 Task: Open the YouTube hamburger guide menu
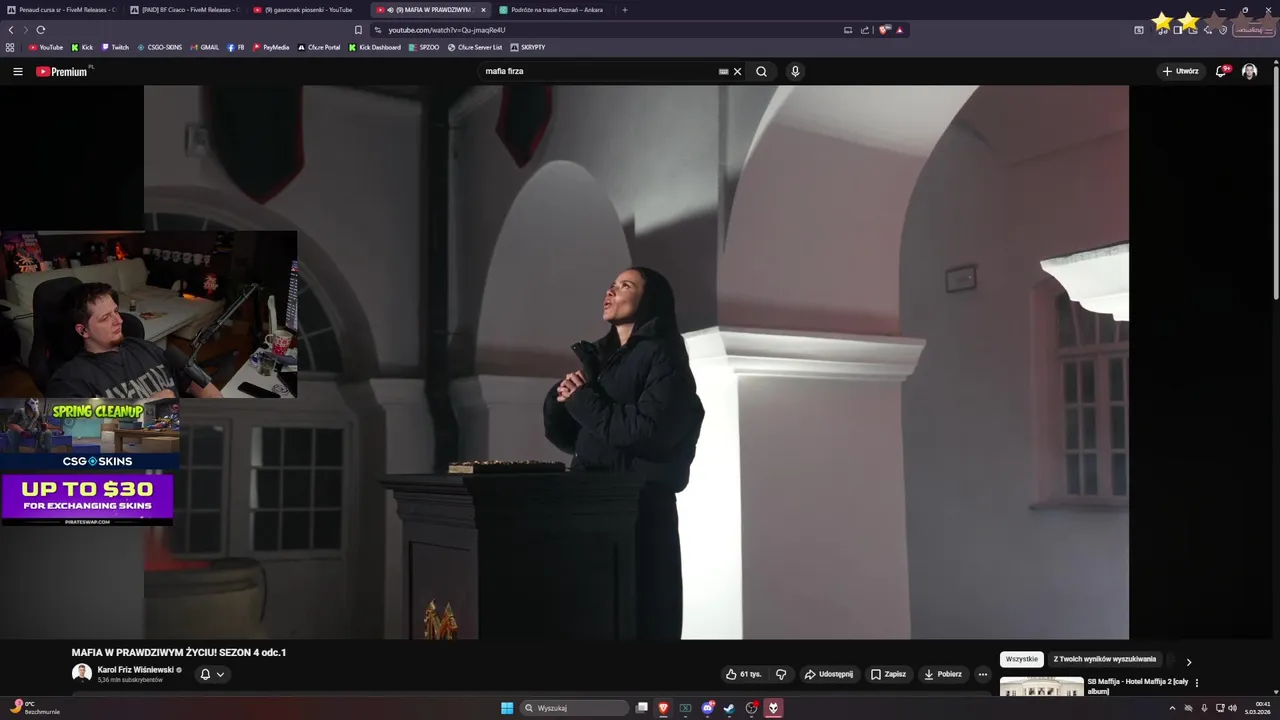pos(18,71)
